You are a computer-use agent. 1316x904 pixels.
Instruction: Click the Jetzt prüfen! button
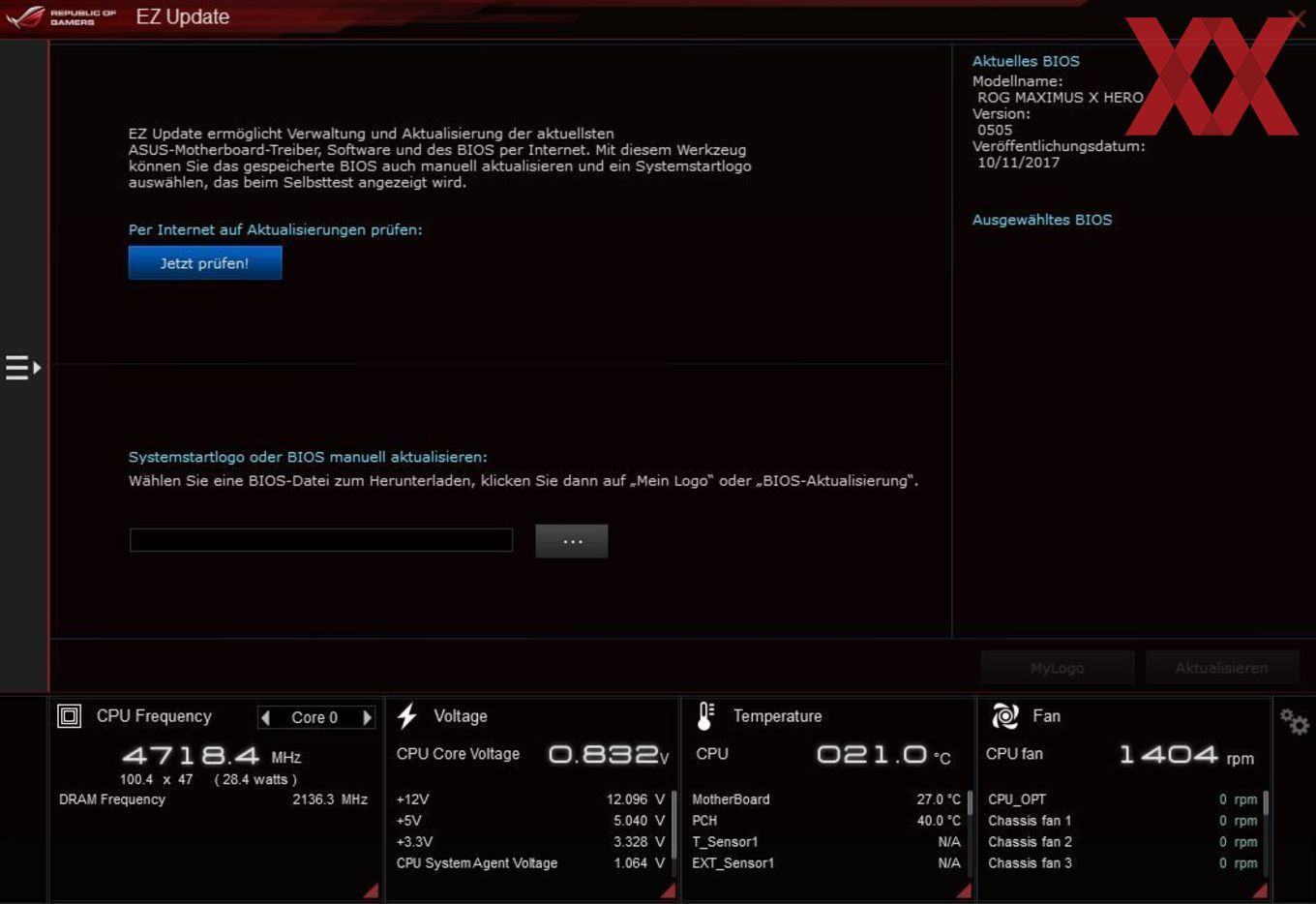205,263
